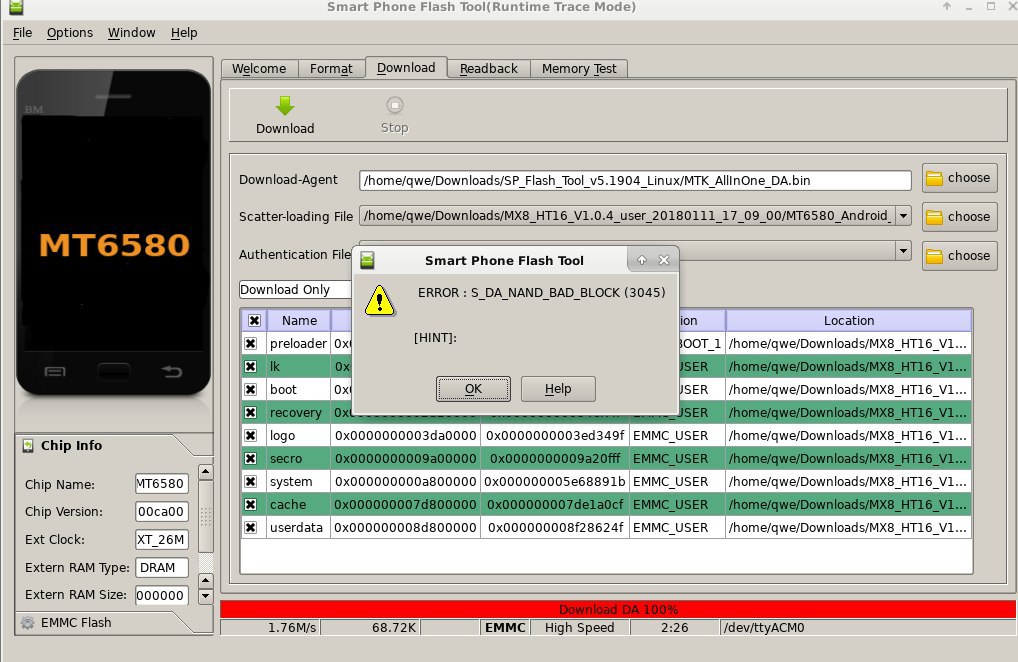Roll up the error dialog with arrow button
The height and width of the screenshot is (662, 1018).
point(641,260)
